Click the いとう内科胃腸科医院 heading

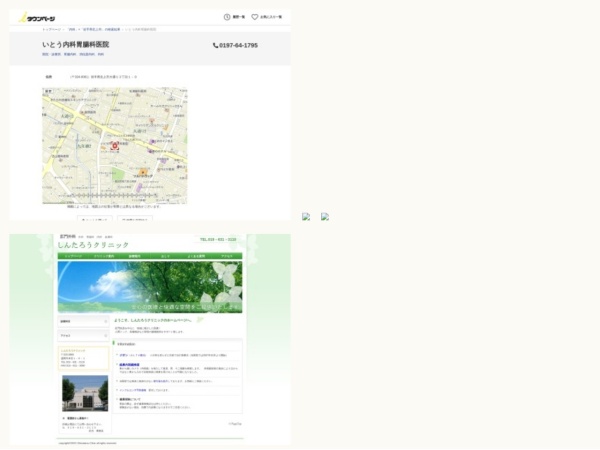pyautogui.click(x=76, y=44)
